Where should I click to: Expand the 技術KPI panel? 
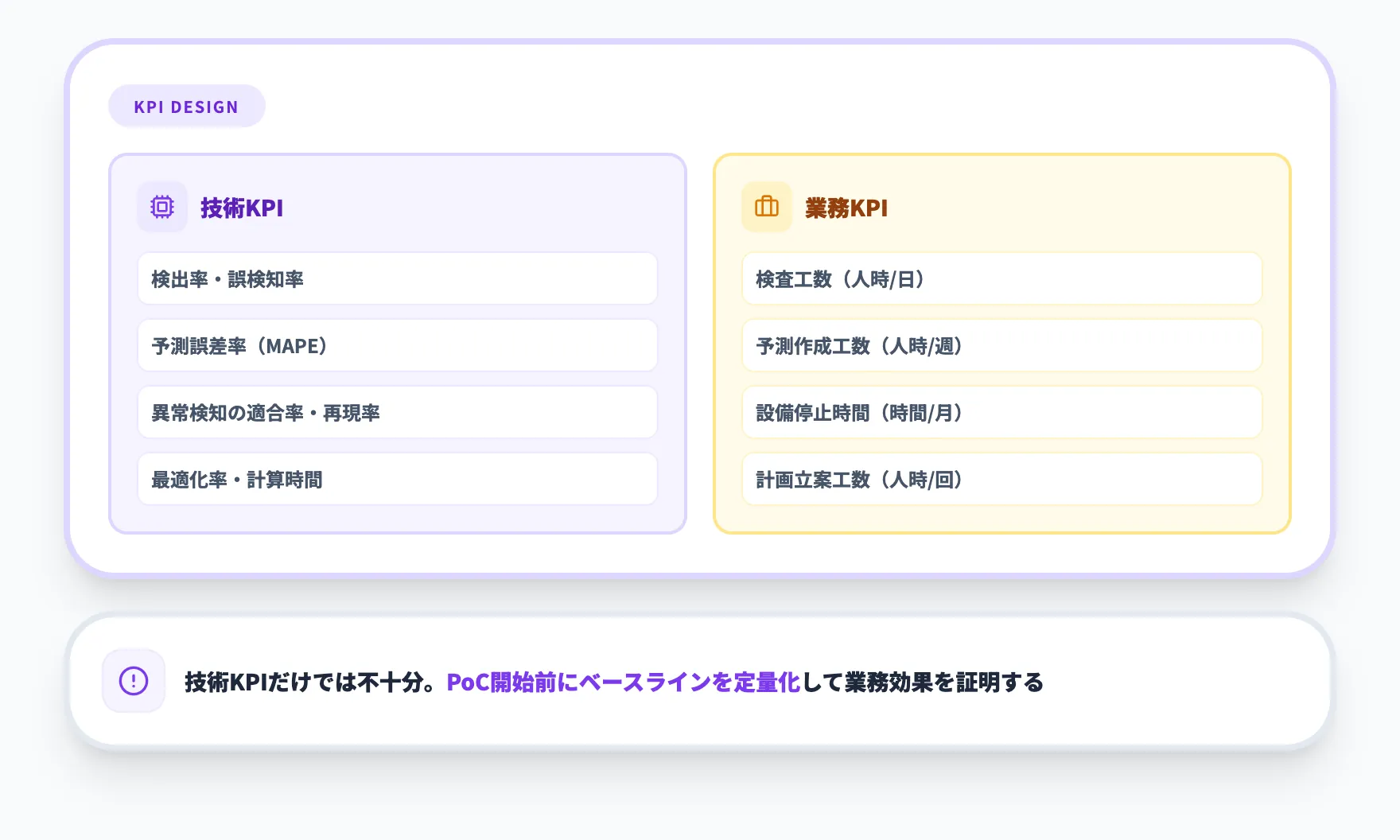point(397,340)
